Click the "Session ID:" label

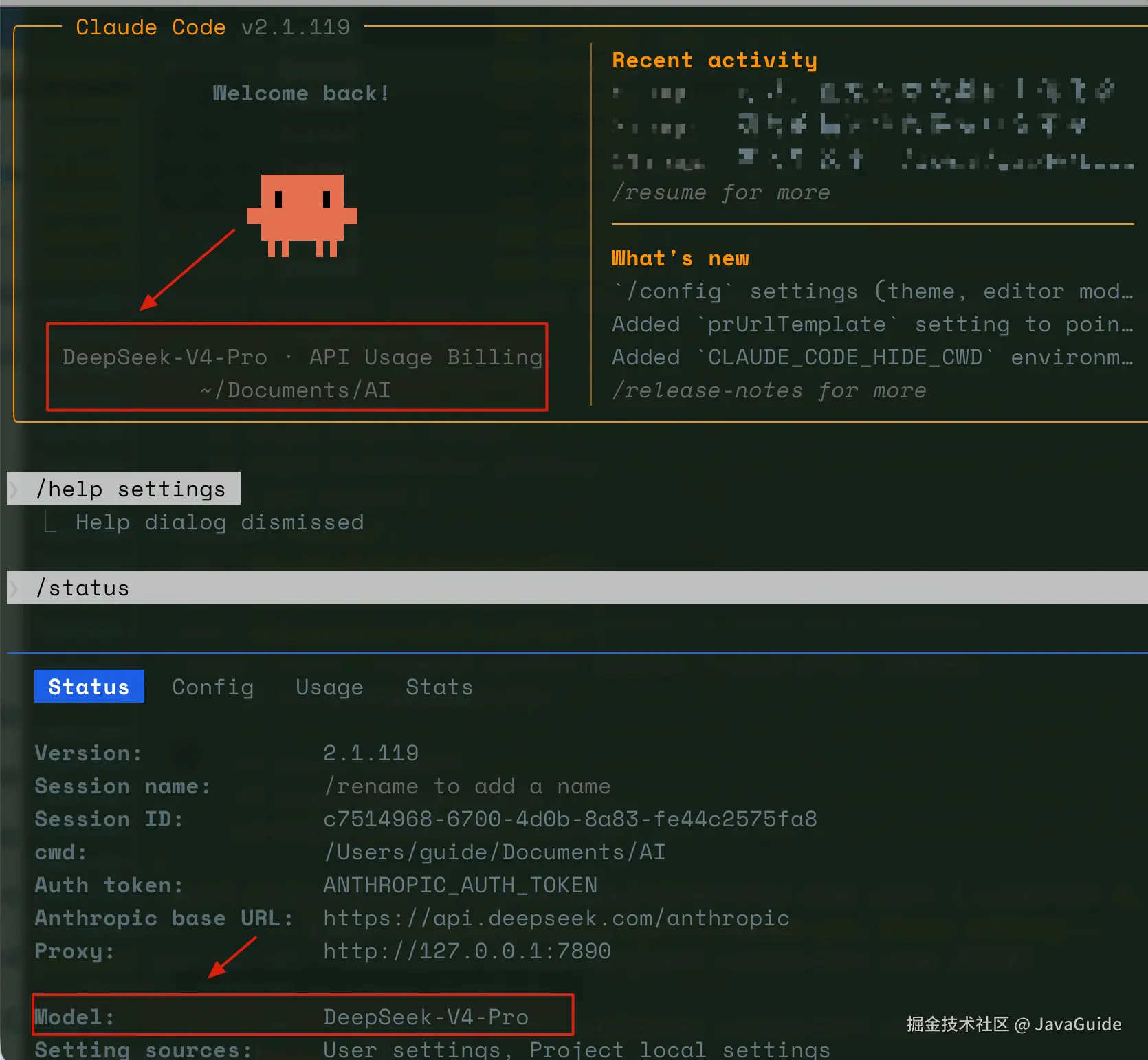click(109, 819)
